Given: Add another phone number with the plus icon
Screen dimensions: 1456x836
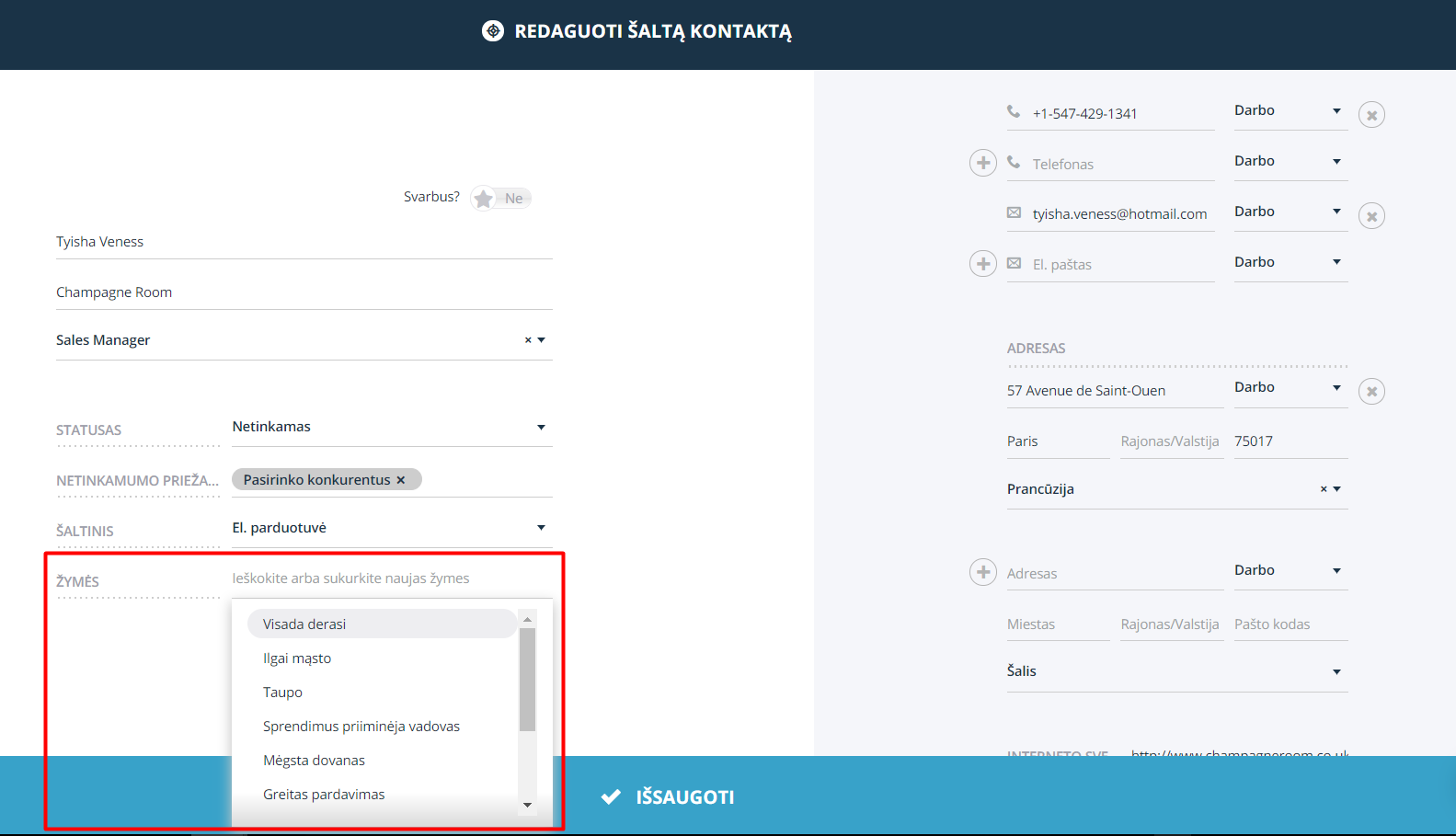Looking at the screenshot, I should 983,163.
